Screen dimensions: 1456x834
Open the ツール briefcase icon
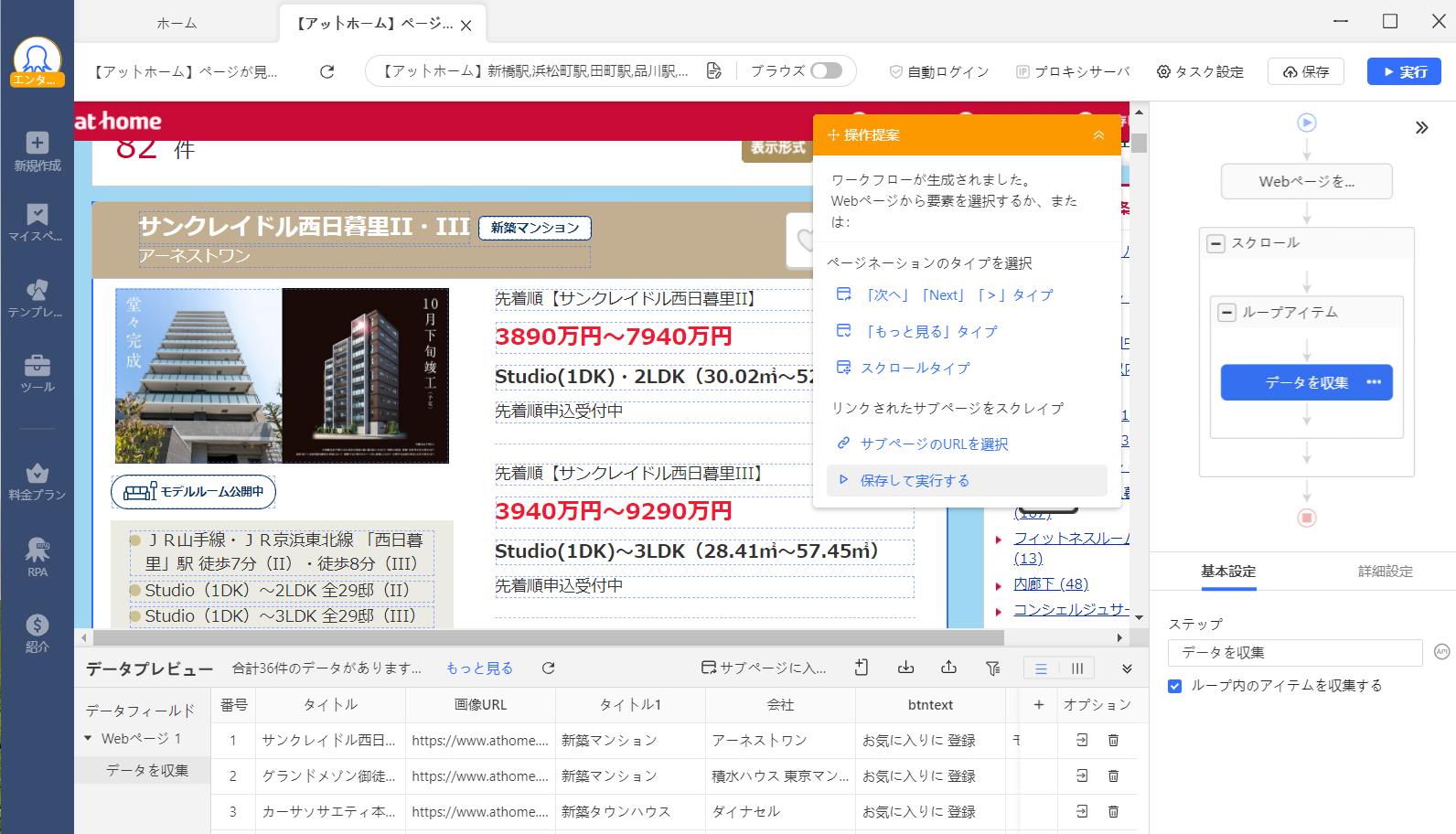point(37,373)
